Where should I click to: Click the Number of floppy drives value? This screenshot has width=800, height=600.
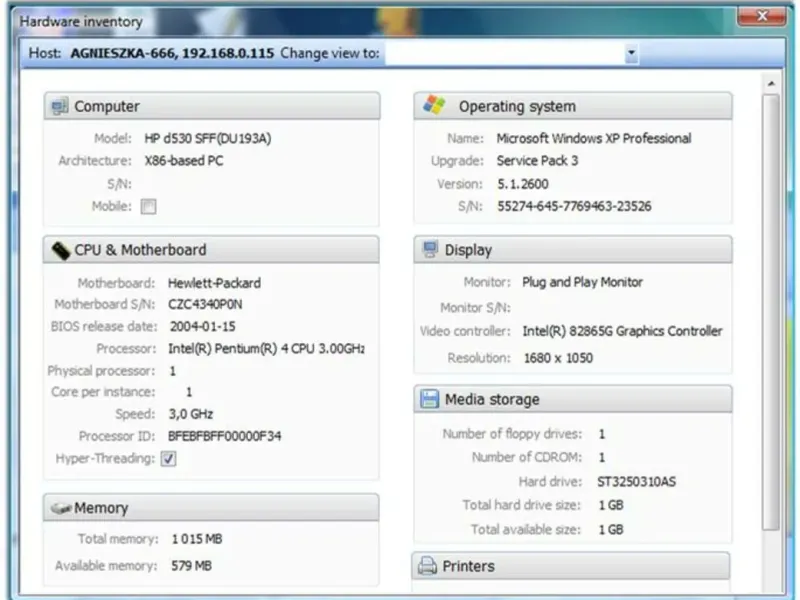(x=602, y=434)
